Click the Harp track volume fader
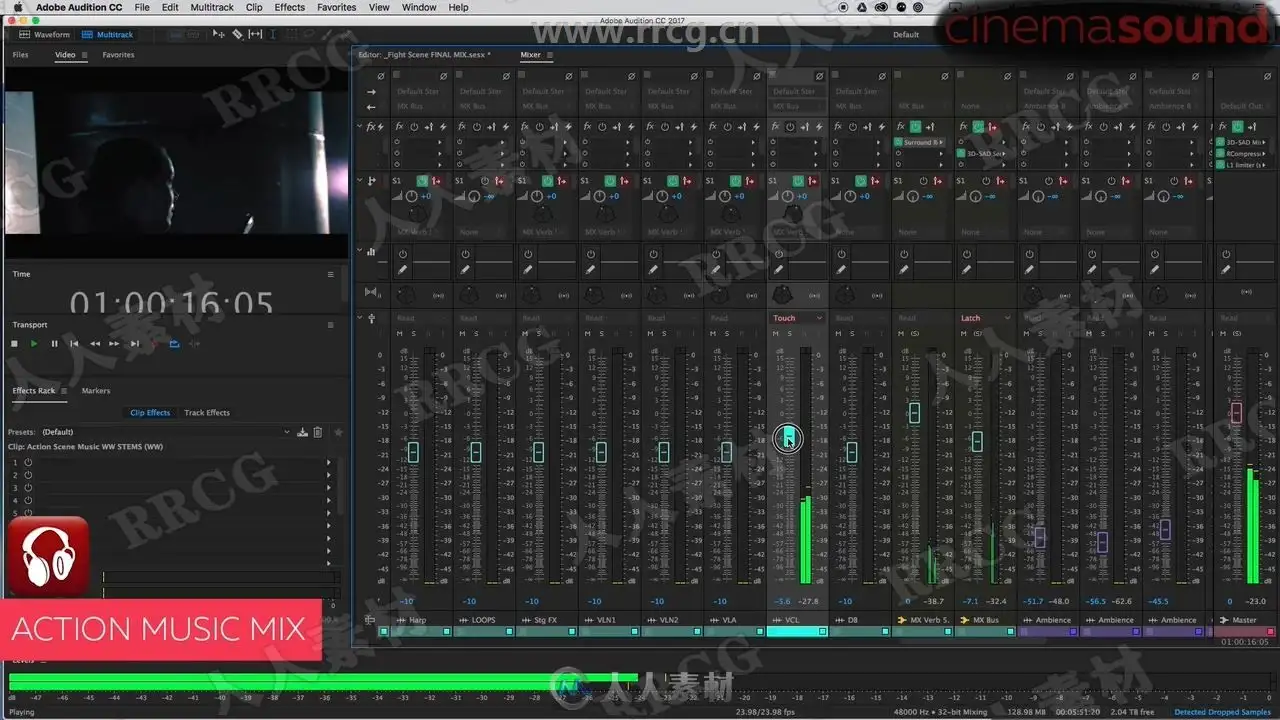Screen dimensions: 1280x720 [x=413, y=452]
